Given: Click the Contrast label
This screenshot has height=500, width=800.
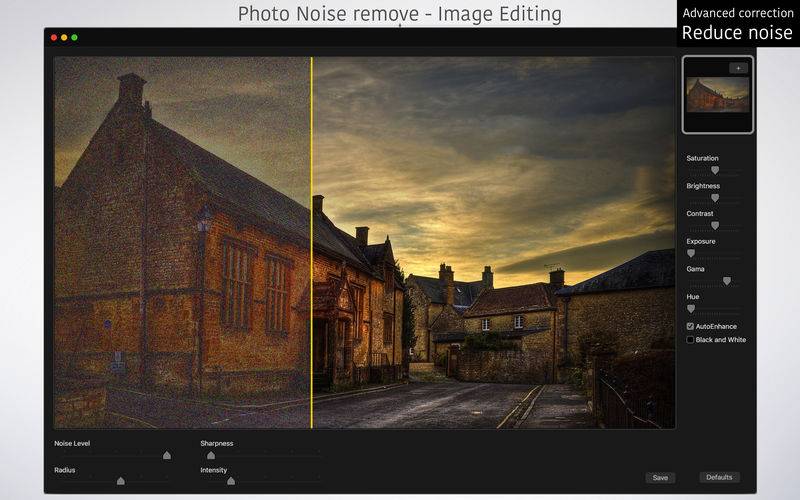Looking at the screenshot, I should [700, 214].
